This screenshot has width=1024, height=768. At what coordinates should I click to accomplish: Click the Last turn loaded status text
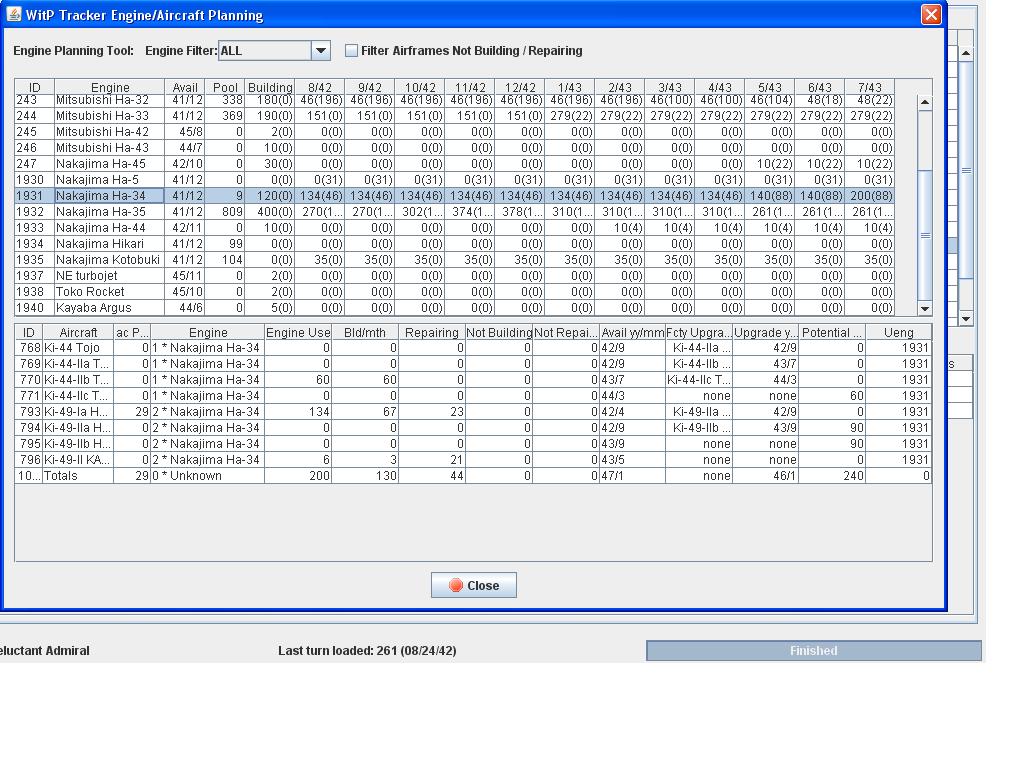click(367, 650)
